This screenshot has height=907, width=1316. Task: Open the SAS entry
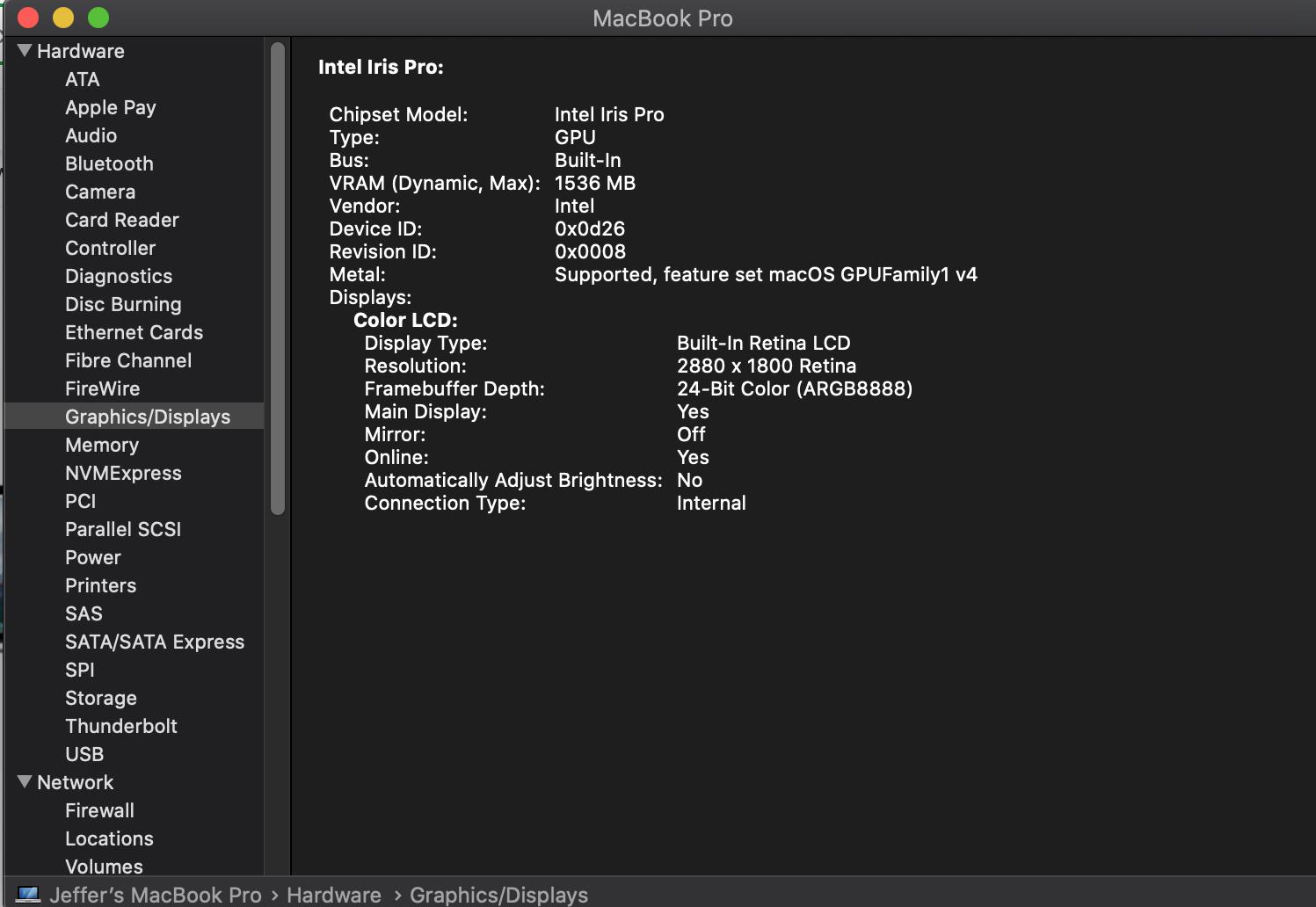84,613
